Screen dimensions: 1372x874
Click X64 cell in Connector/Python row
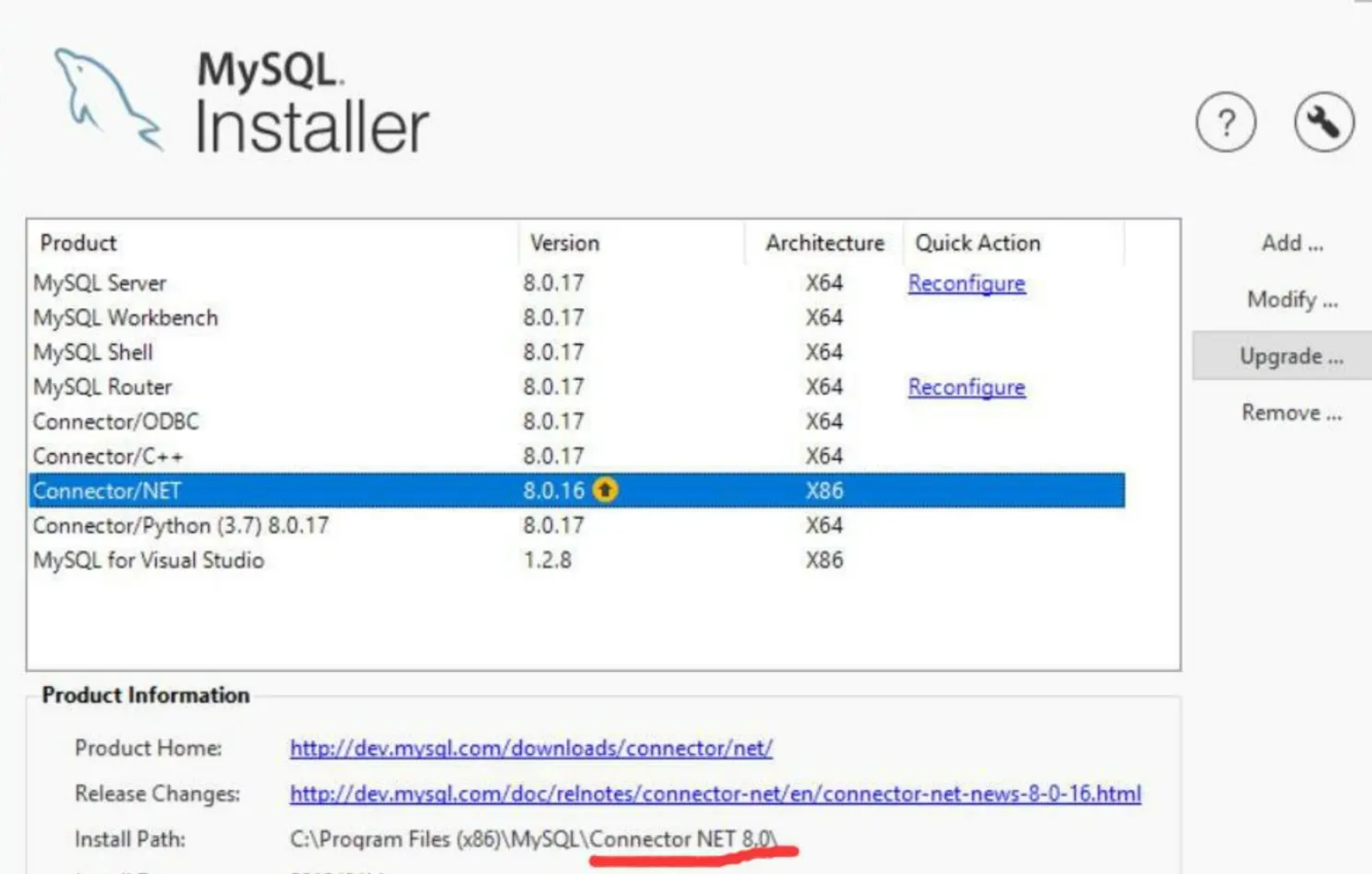(824, 525)
